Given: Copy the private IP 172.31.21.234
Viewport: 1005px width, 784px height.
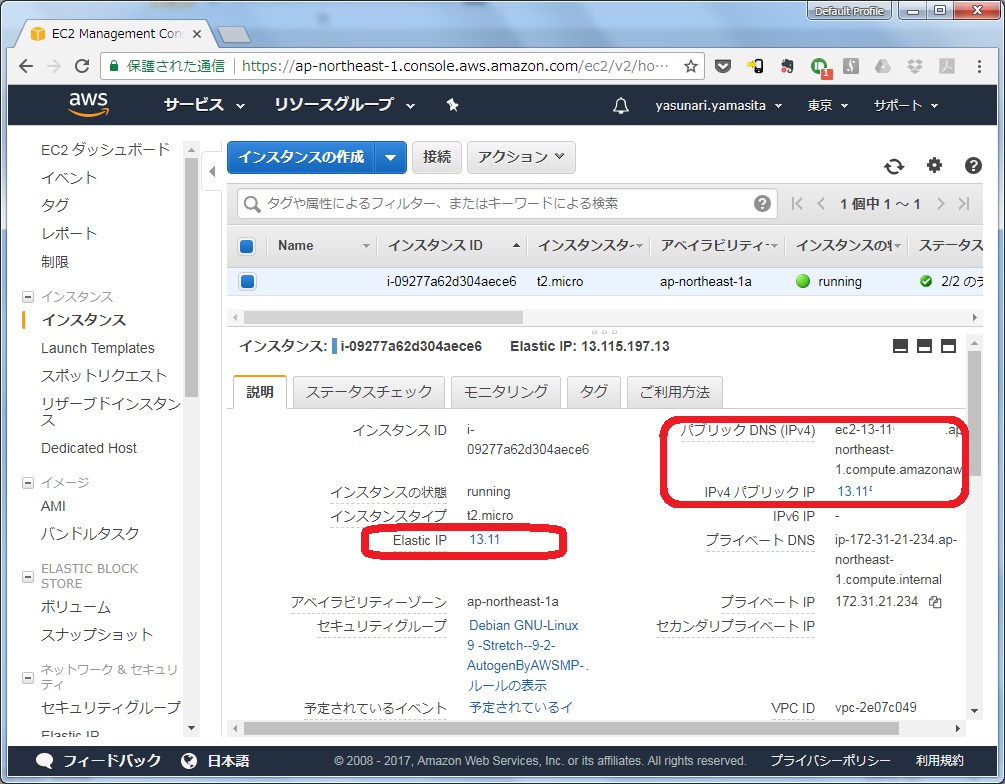Looking at the screenshot, I should [x=935, y=602].
